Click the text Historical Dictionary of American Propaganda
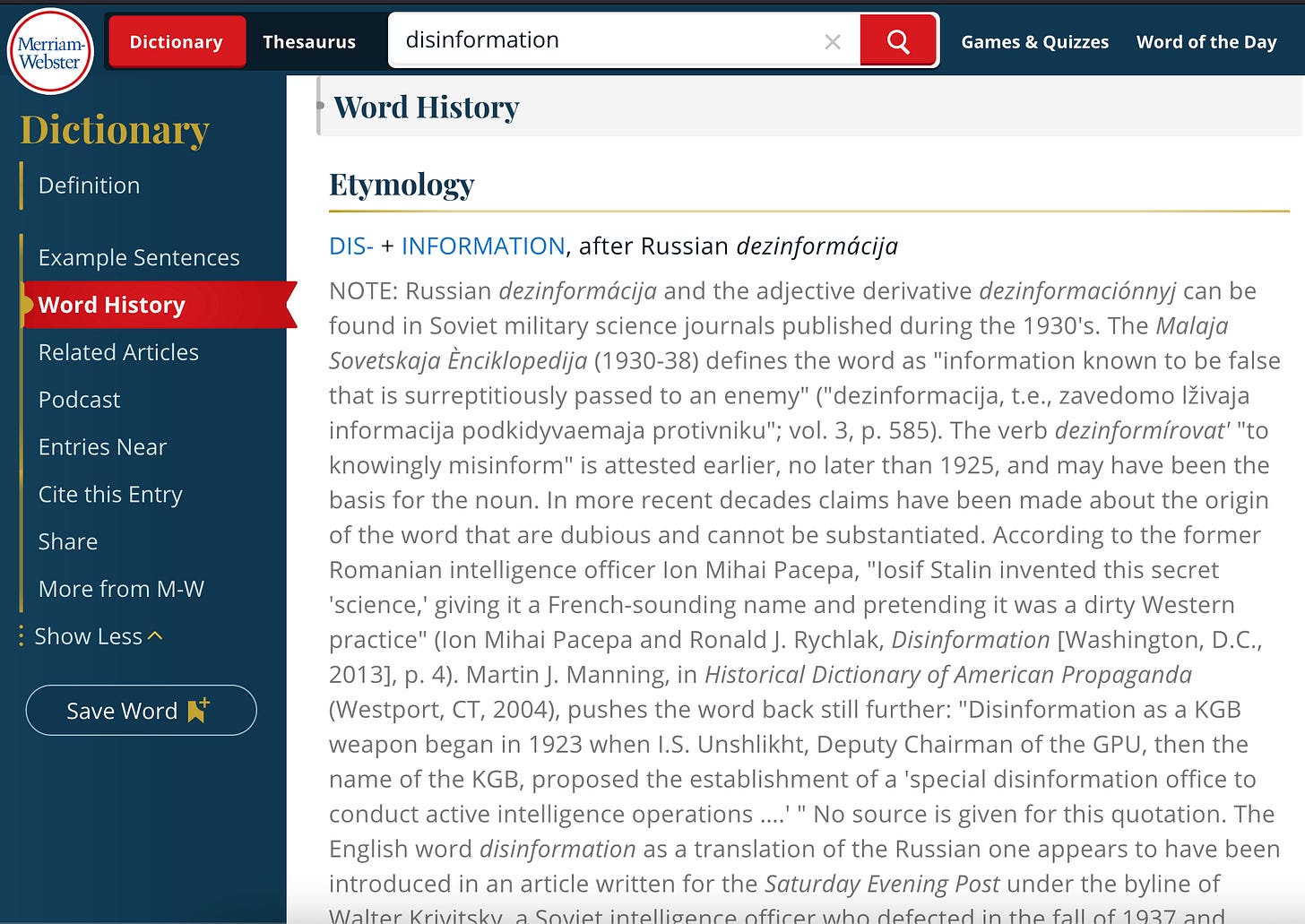Viewport: 1305px width, 924px height. tap(948, 674)
